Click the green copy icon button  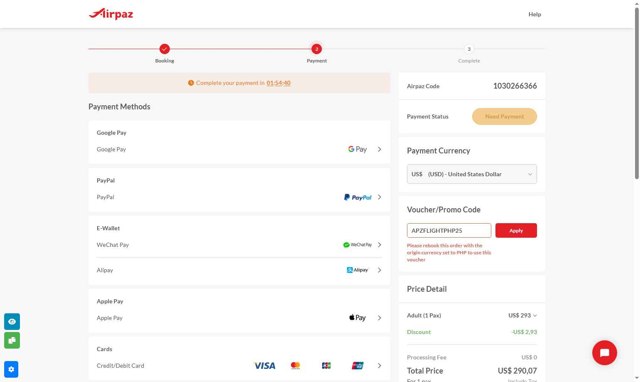coord(12,340)
